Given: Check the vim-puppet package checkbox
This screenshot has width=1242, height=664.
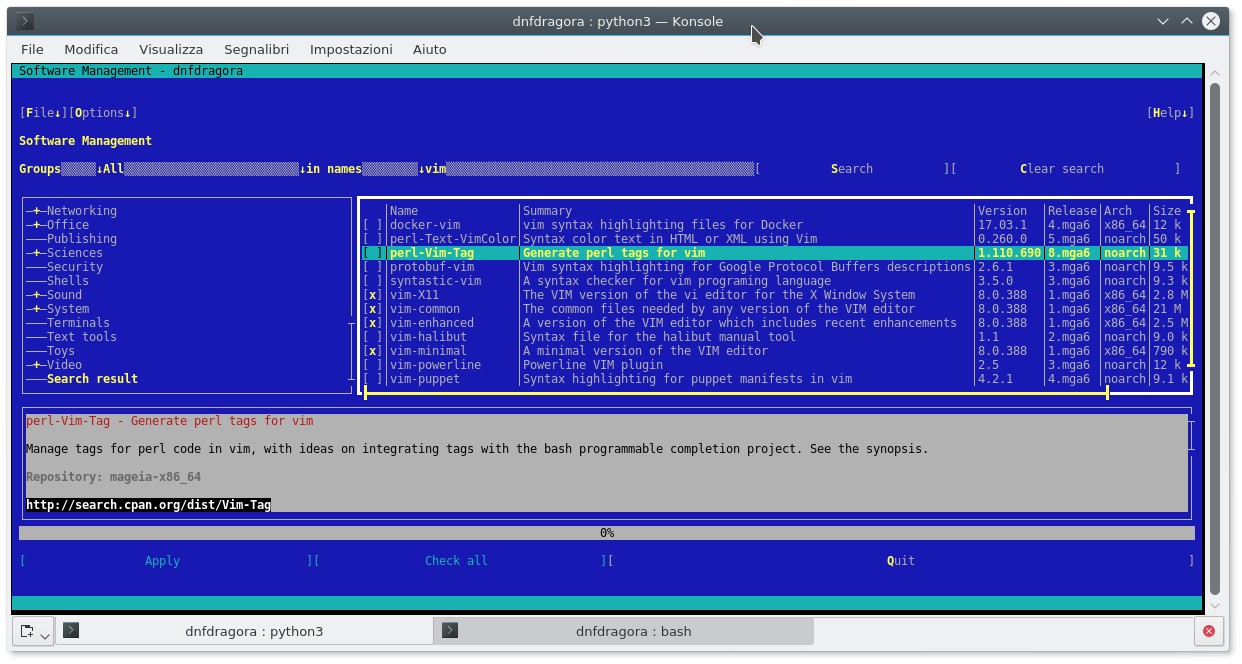Looking at the screenshot, I should [372, 379].
